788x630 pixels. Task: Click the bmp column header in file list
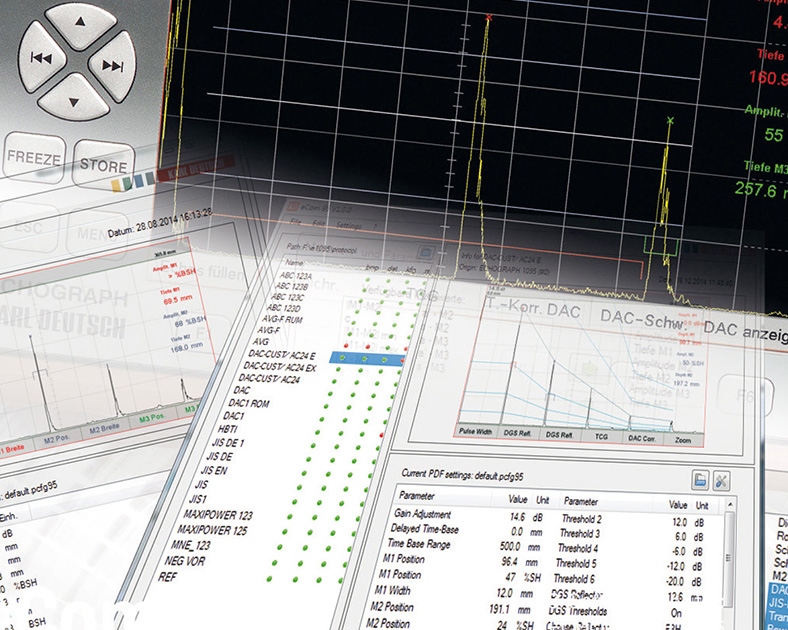tap(372, 268)
